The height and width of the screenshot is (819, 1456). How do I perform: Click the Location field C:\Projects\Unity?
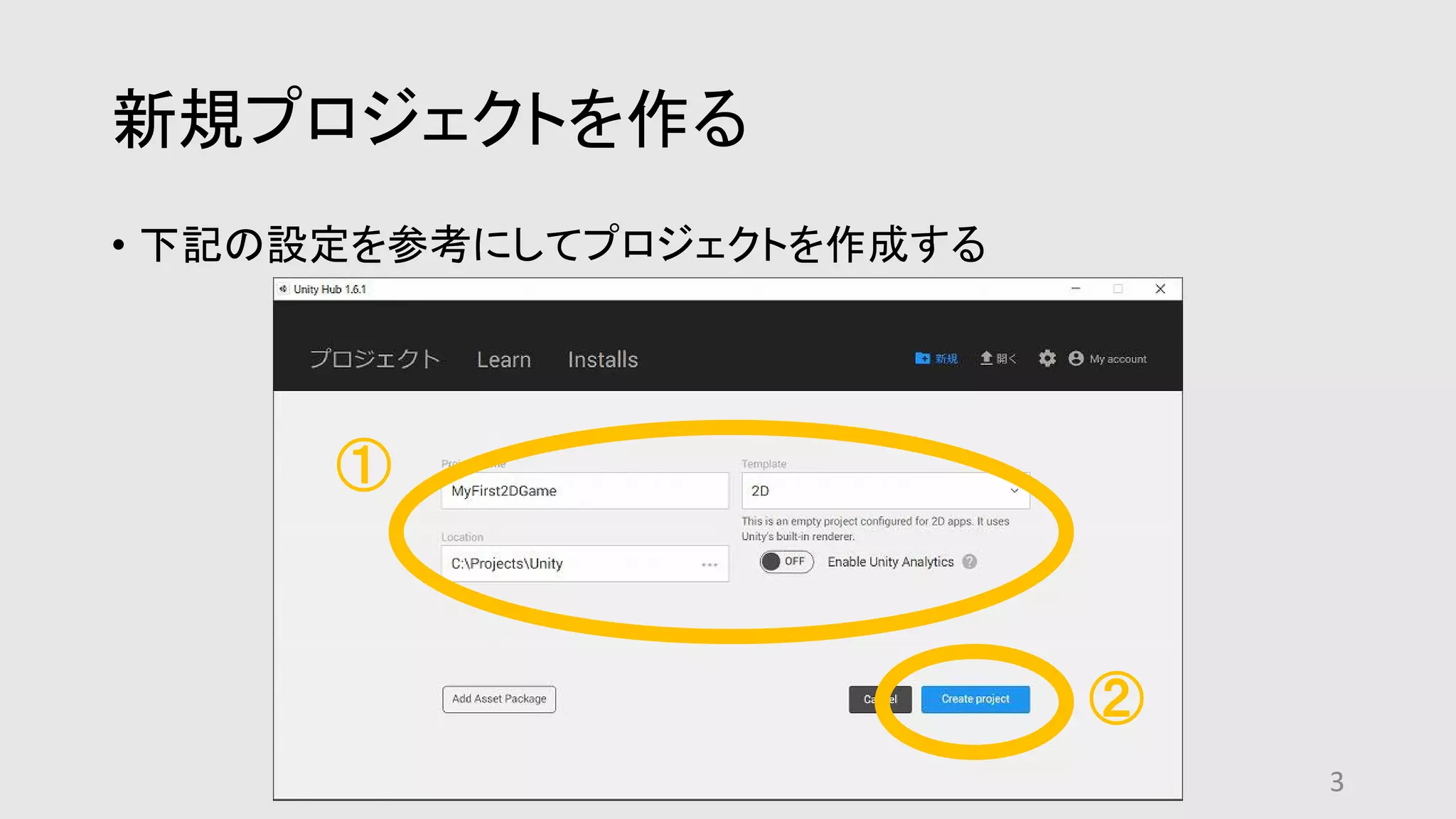pyautogui.click(x=585, y=564)
